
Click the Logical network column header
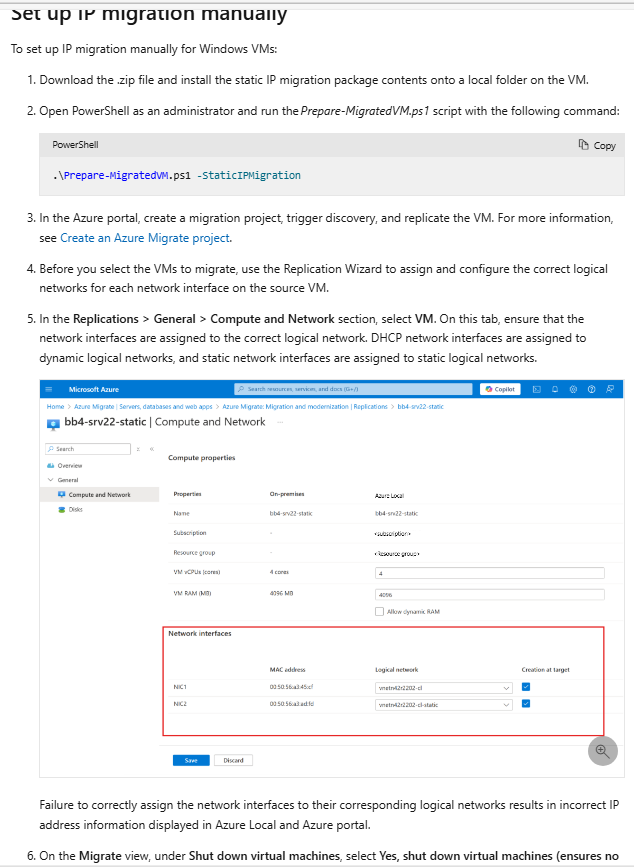397,670
